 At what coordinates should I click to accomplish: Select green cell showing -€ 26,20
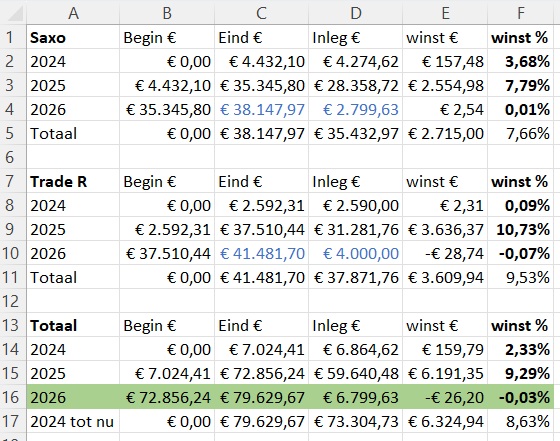click(x=445, y=397)
